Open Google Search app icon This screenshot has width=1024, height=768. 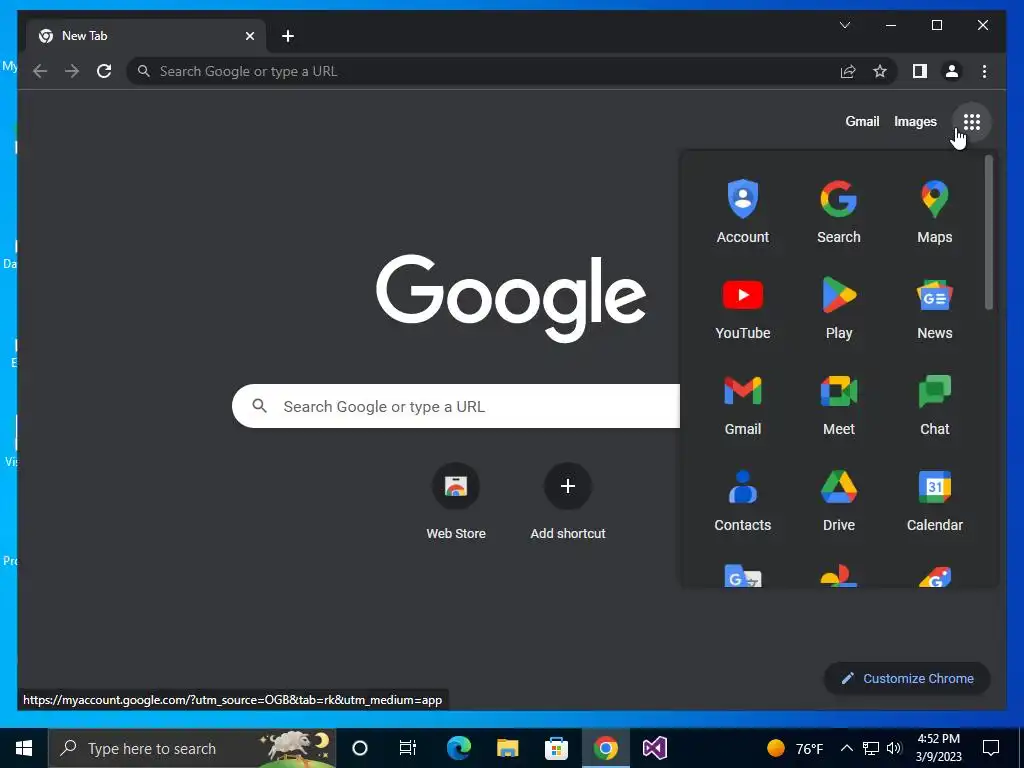[839, 212]
